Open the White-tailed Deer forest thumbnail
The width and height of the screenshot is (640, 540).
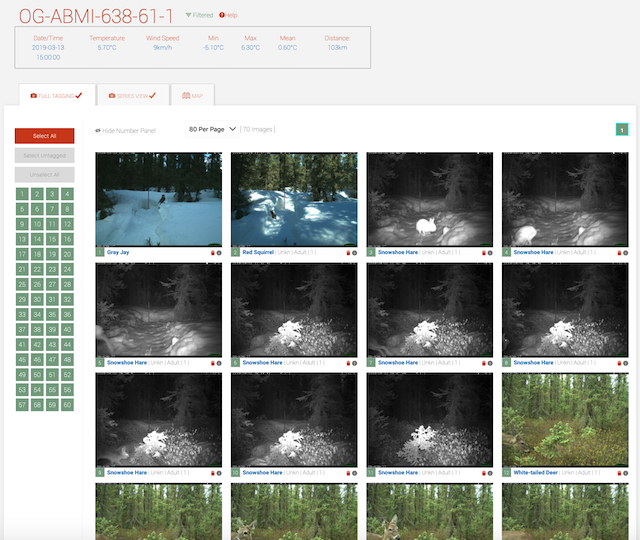(x=565, y=420)
